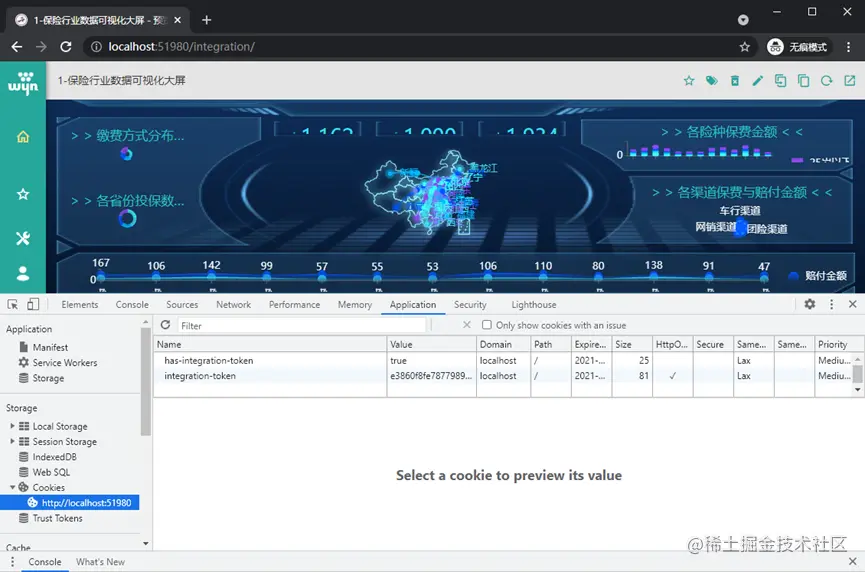Bookmark this page with the address bar star
Screen dimensions: 865x572
click(745, 47)
